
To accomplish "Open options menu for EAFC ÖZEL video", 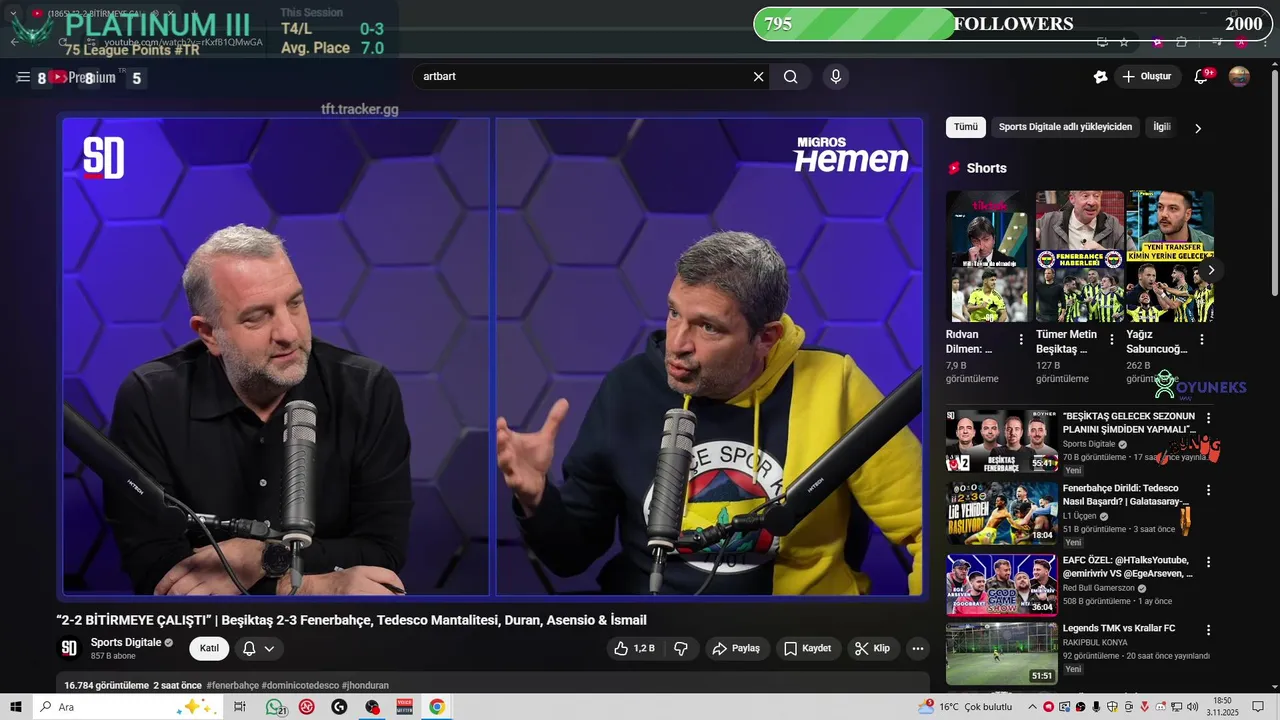I will (x=1208, y=563).
